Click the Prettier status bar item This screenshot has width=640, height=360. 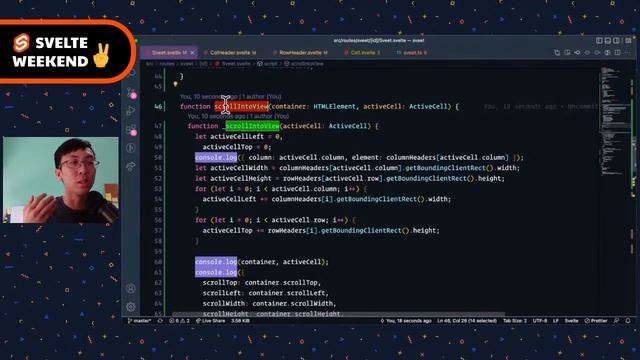click(x=596, y=321)
